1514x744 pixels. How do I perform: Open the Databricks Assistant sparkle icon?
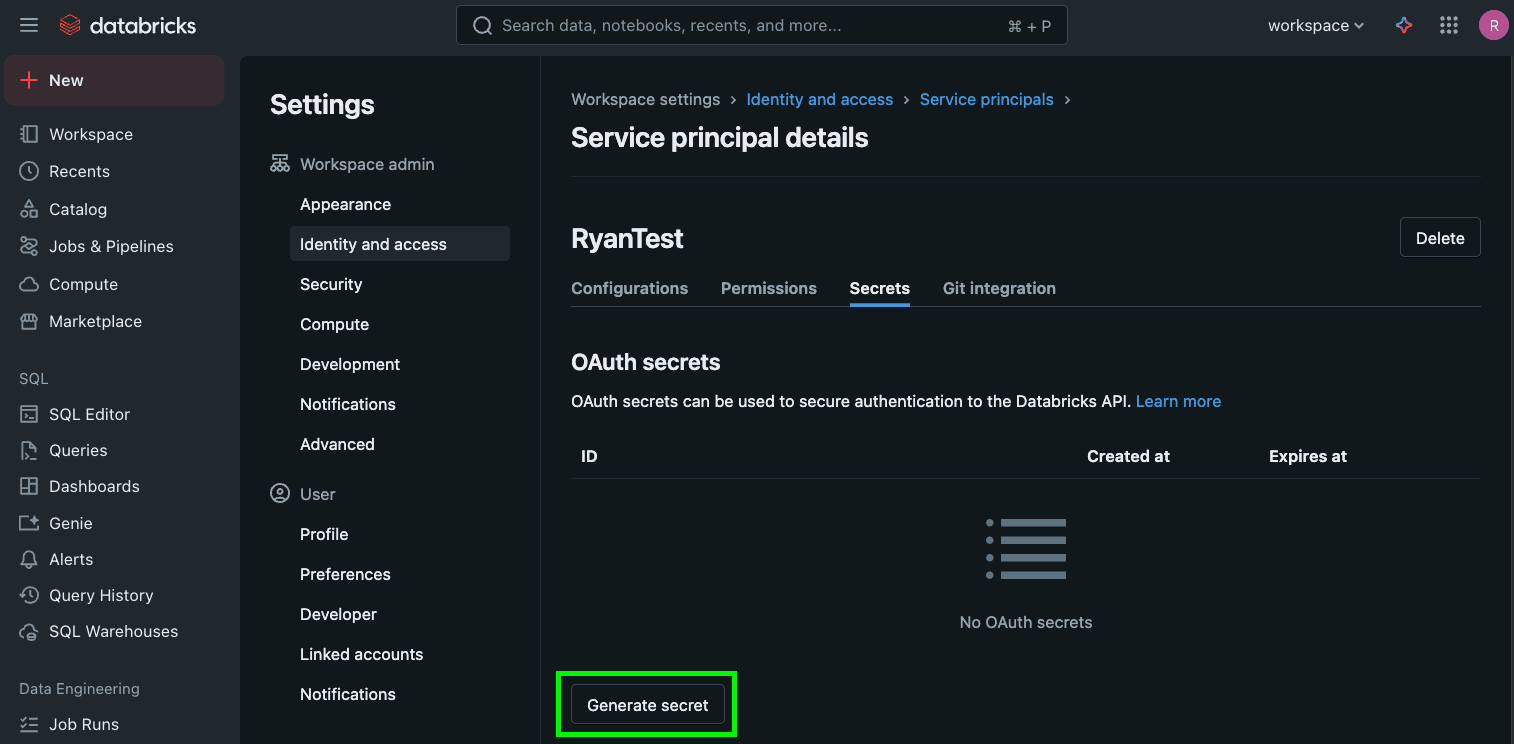(x=1404, y=26)
